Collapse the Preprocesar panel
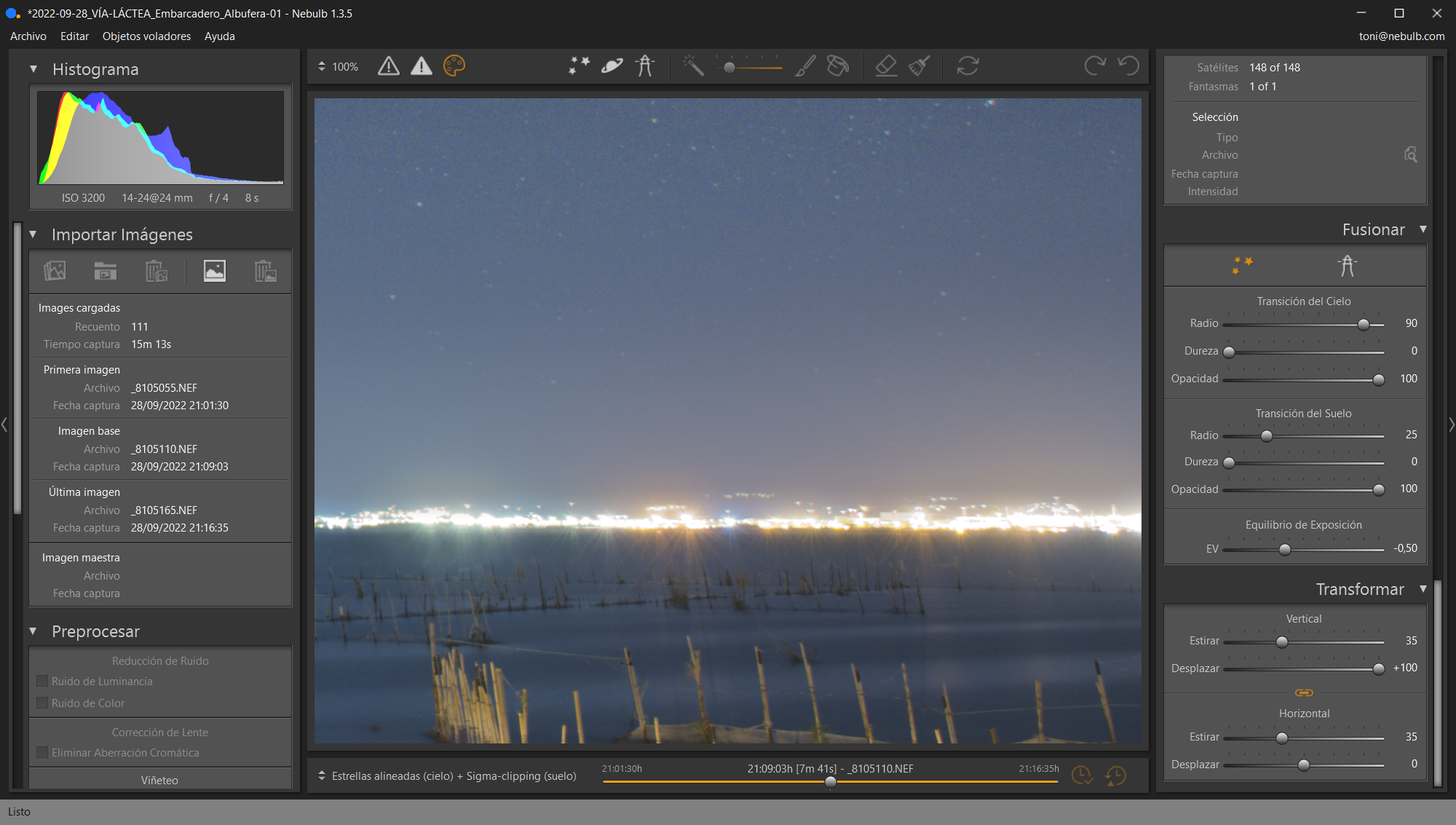 click(x=33, y=631)
